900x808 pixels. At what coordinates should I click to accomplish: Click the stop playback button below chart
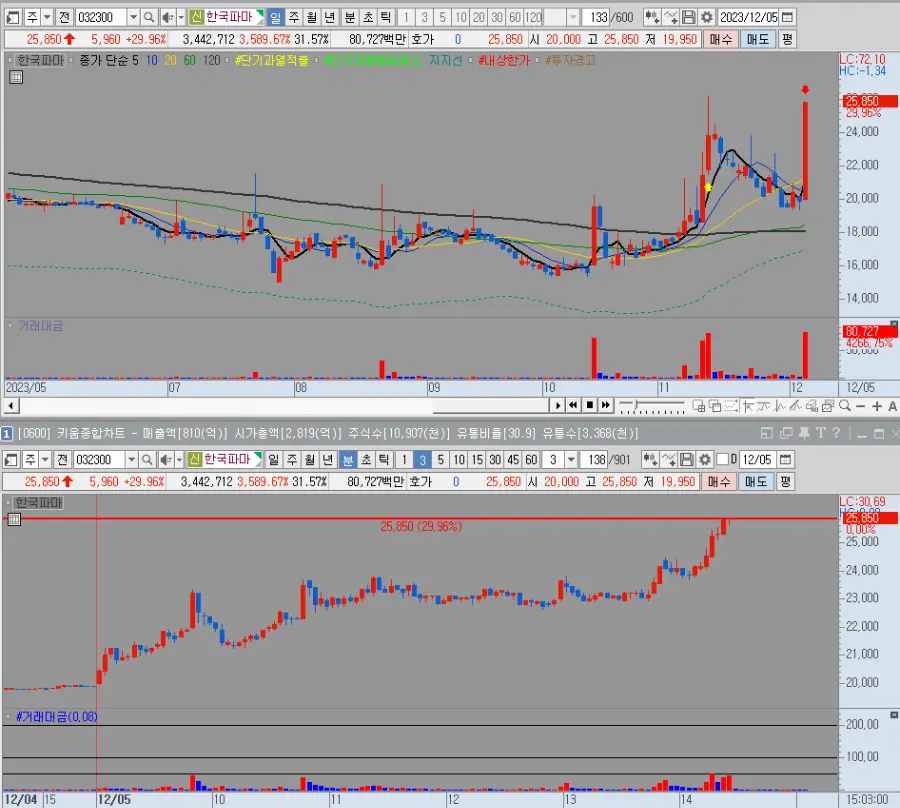pos(589,406)
